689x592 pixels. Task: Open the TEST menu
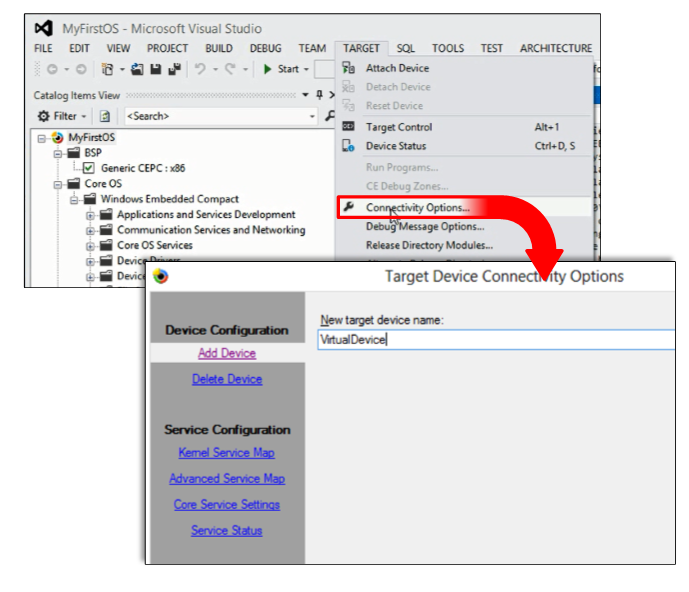click(x=491, y=48)
